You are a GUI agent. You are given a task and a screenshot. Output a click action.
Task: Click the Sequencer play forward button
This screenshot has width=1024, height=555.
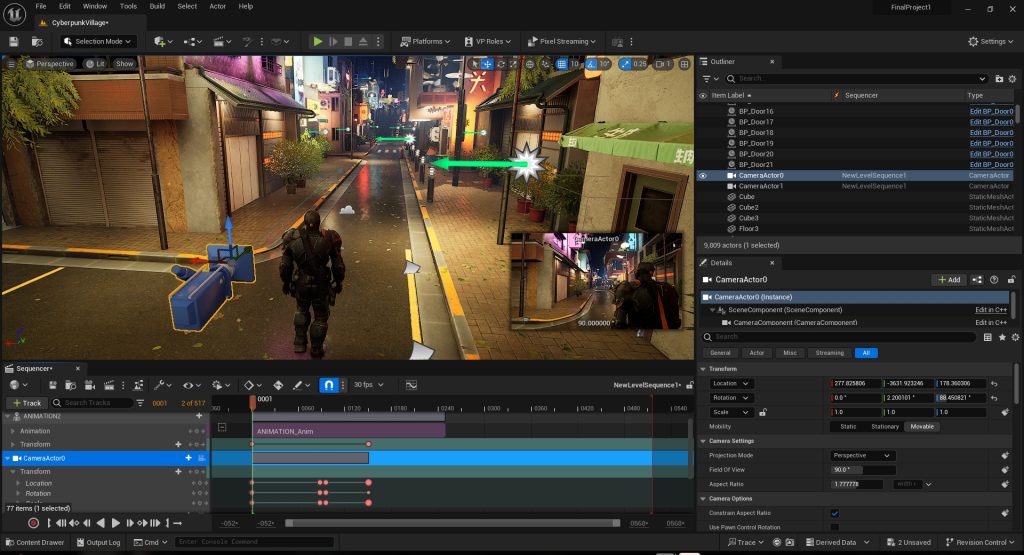116,523
